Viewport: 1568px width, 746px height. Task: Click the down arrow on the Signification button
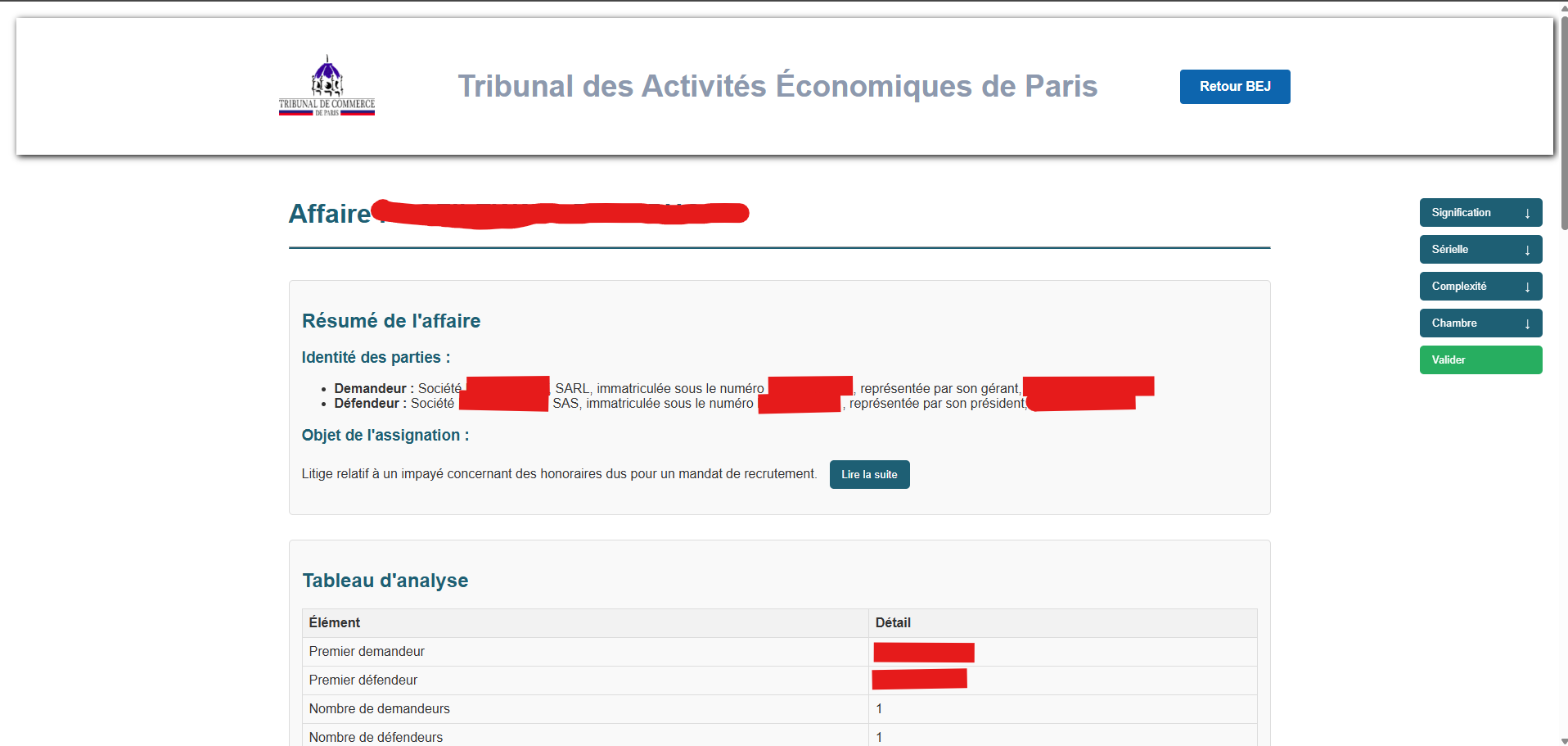coord(1527,213)
